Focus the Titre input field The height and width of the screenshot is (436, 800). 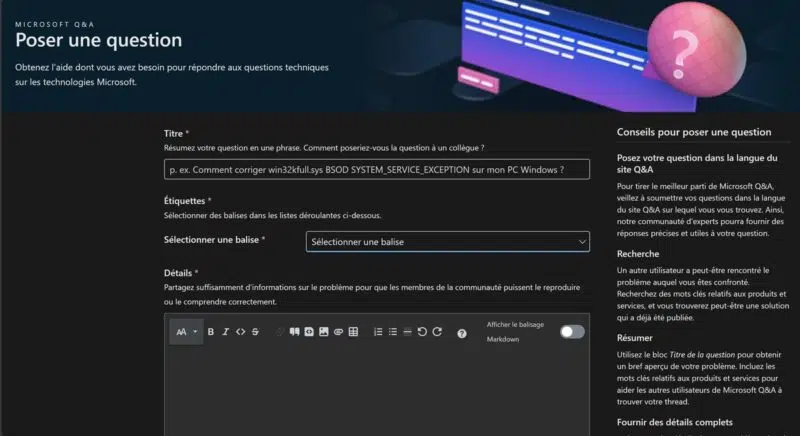click(377, 169)
